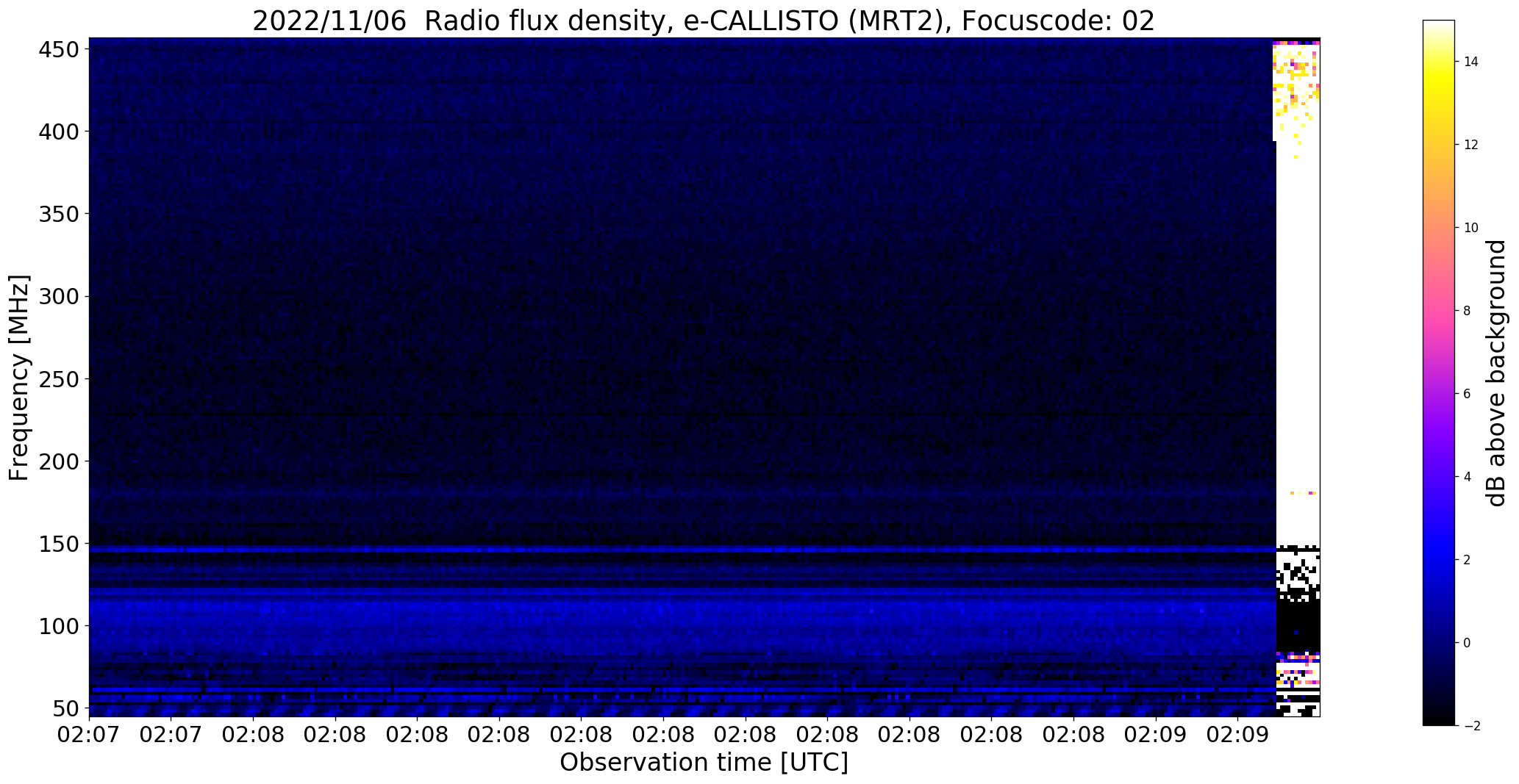Image resolution: width=1519 pixels, height=784 pixels.
Task: Click the 10 tick on the colorbar
Action: click(x=1471, y=228)
